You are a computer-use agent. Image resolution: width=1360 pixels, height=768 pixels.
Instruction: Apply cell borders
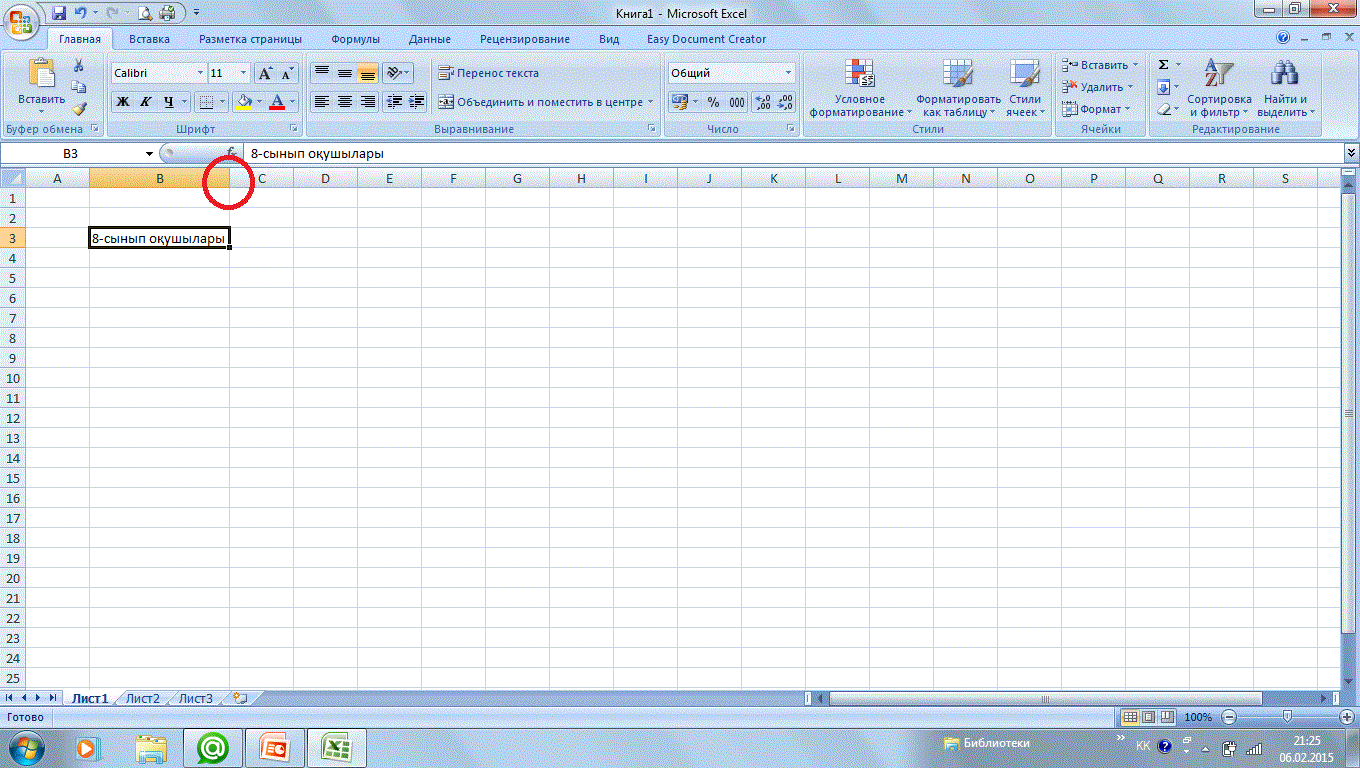pos(205,102)
